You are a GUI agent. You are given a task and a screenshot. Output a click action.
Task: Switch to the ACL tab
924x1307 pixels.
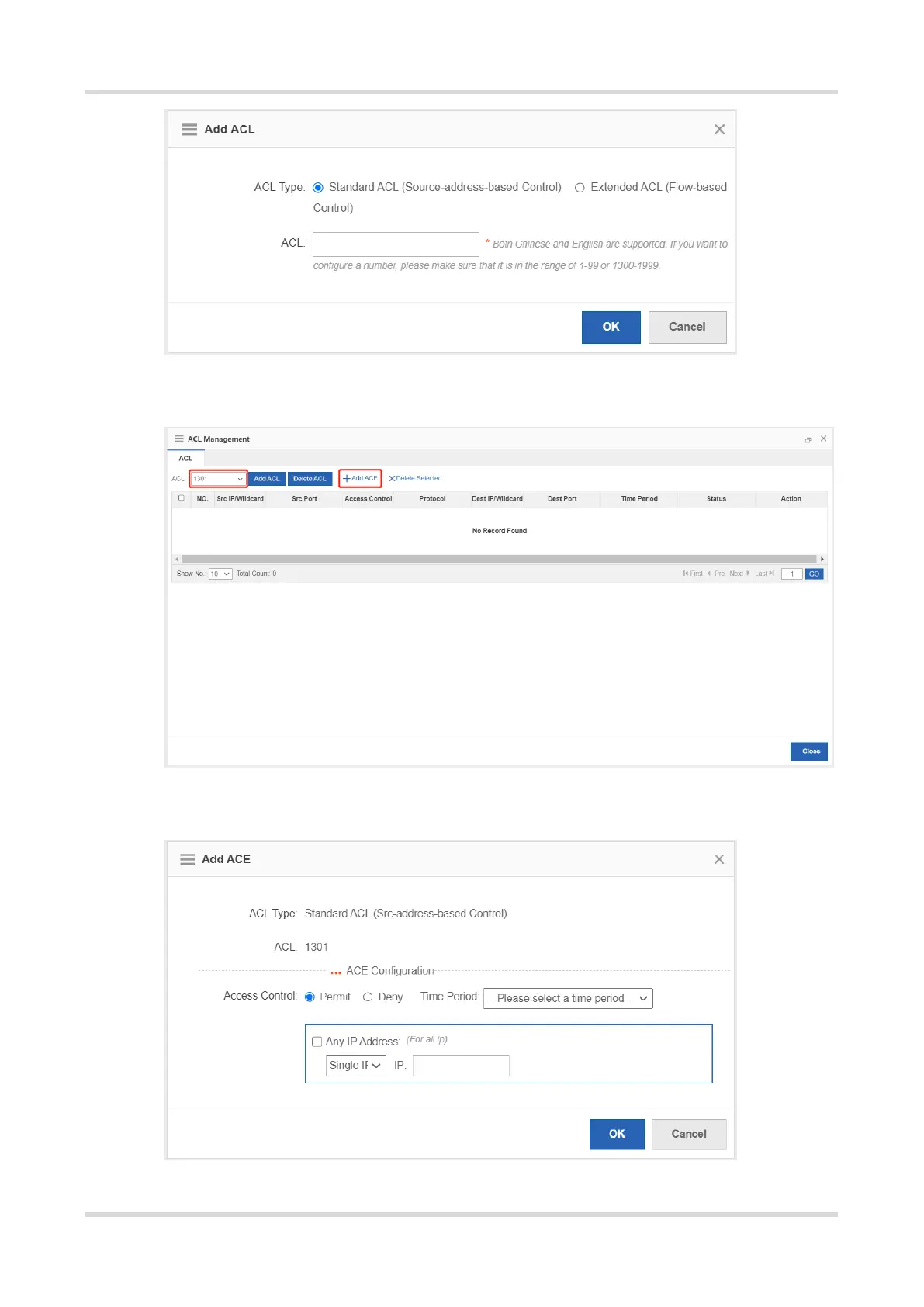(185, 459)
